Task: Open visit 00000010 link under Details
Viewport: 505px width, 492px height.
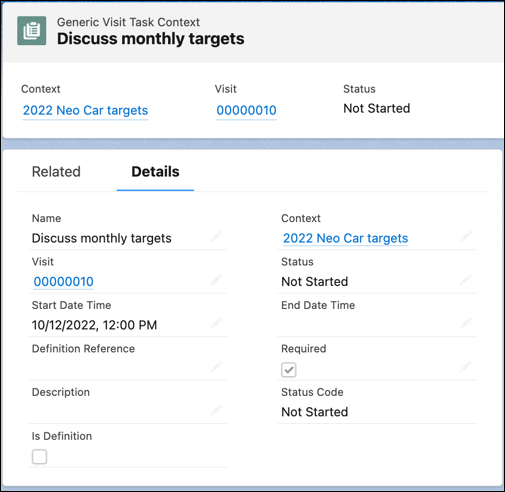Action: [x=63, y=282]
